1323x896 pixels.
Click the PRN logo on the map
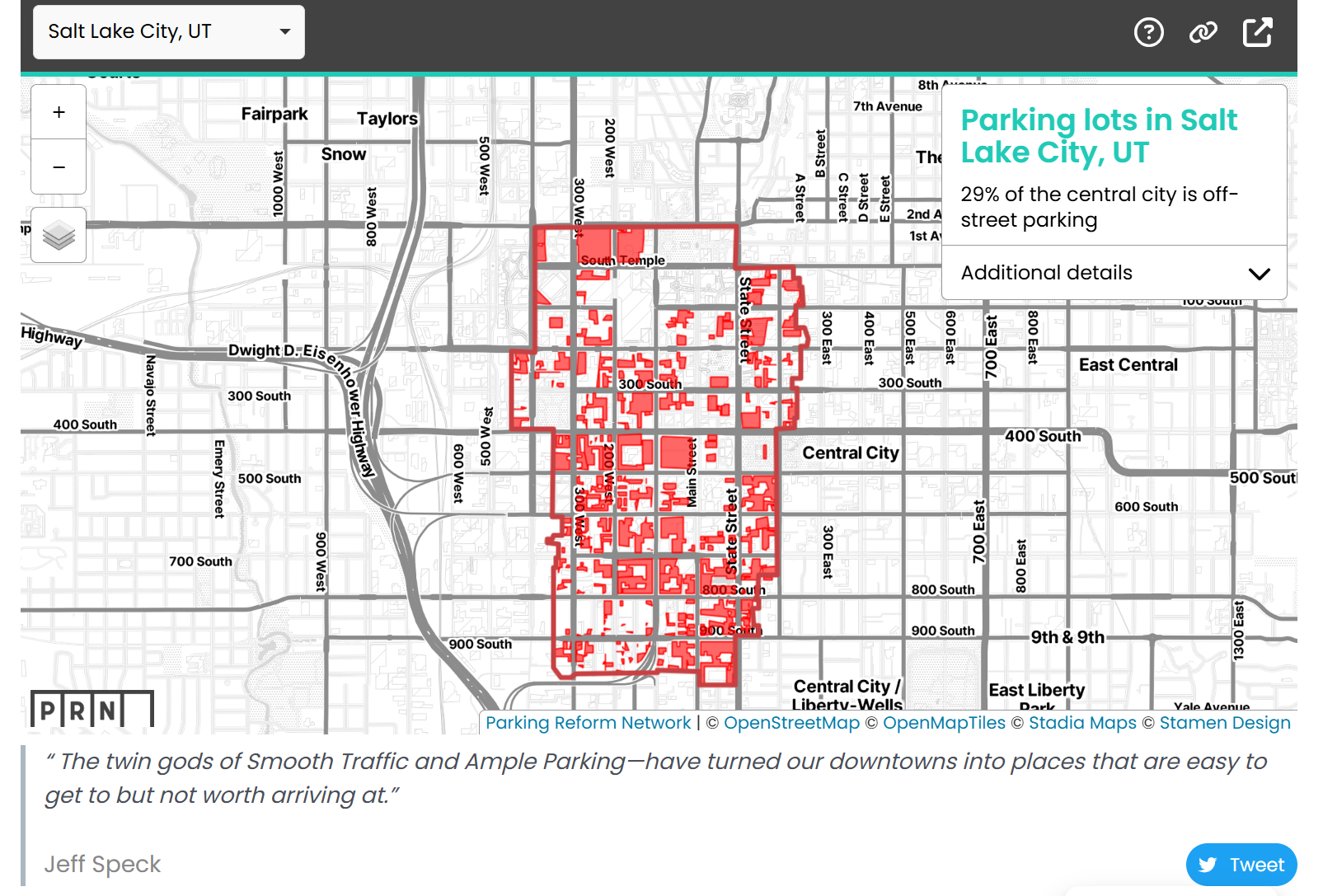91,710
